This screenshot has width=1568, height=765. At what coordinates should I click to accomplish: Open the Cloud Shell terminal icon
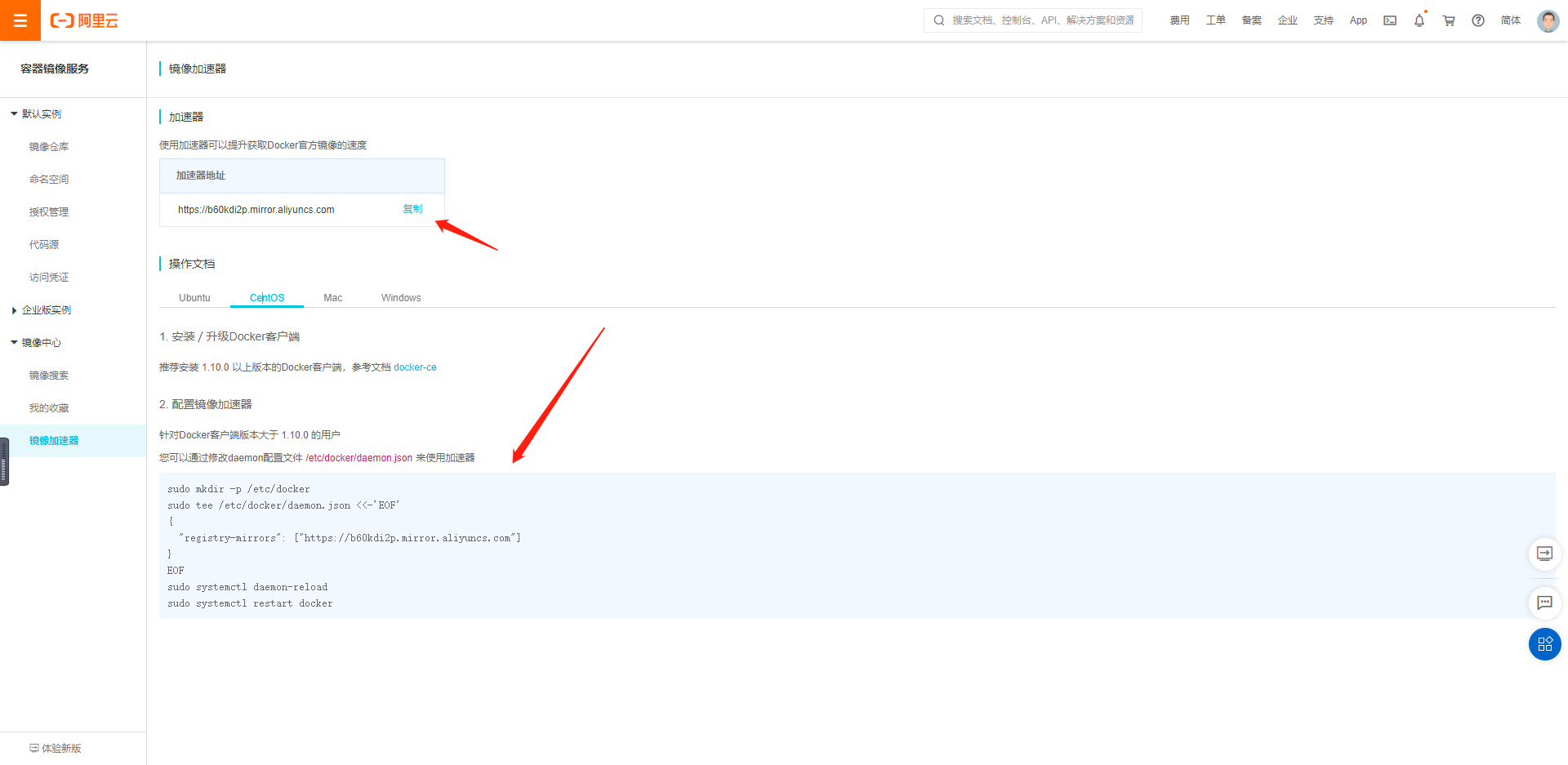click(x=1390, y=20)
